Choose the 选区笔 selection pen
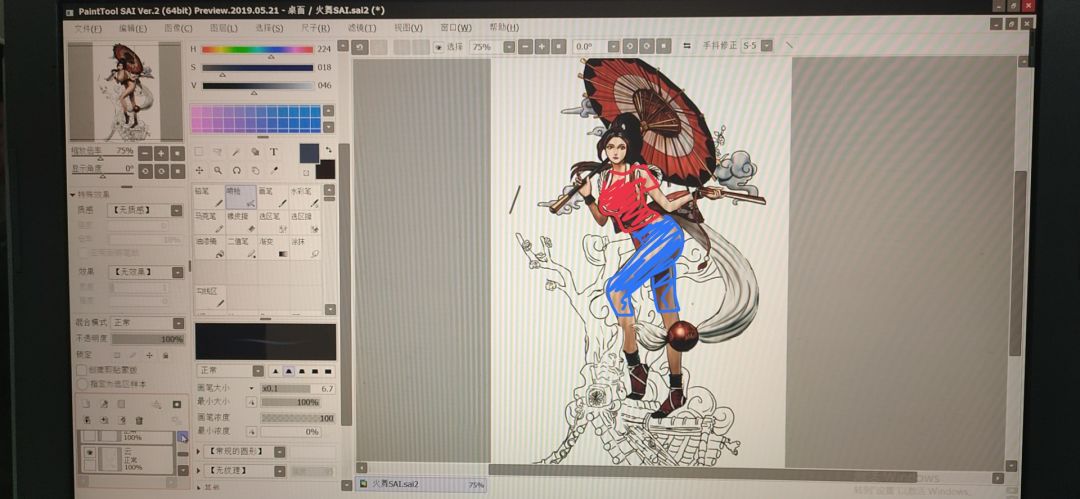The height and width of the screenshot is (499, 1080). (x=272, y=222)
